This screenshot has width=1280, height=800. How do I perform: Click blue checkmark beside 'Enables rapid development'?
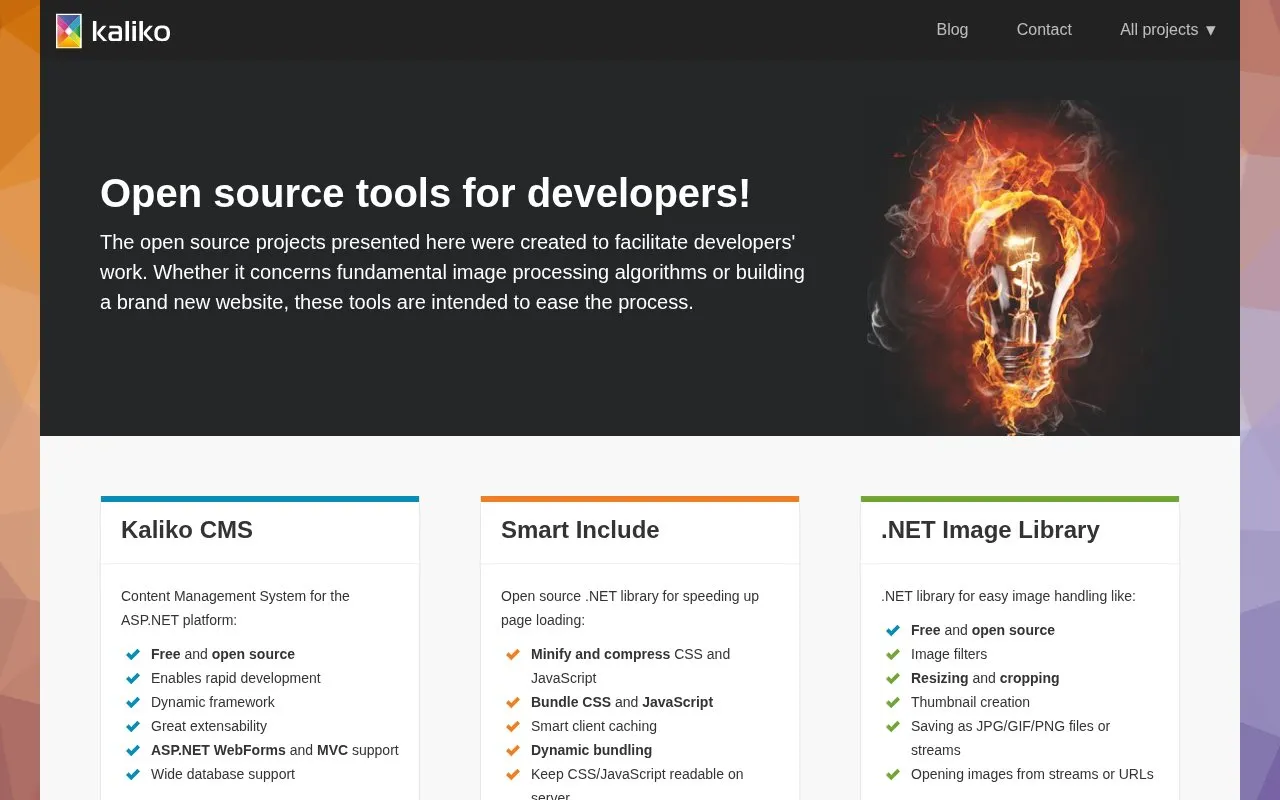pyautogui.click(x=133, y=678)
